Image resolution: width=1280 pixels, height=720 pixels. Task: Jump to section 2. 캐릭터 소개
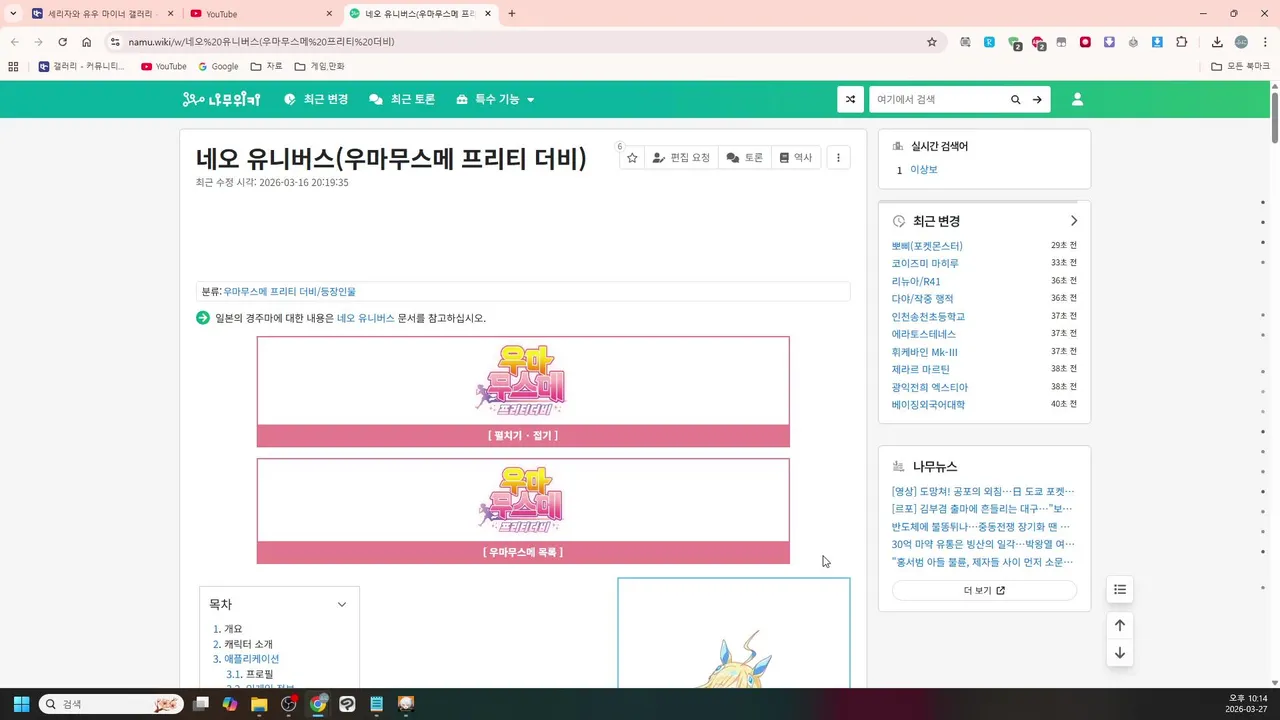(x=243, y=644)
